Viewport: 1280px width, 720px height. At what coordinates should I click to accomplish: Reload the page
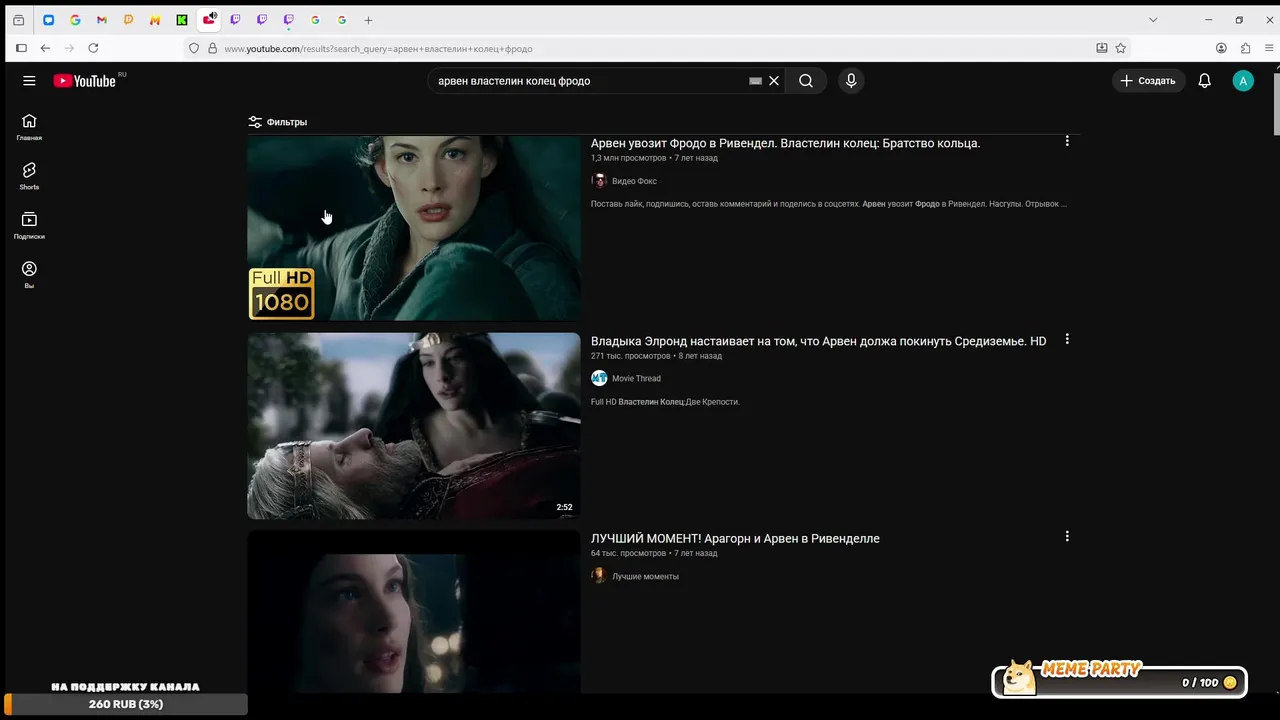click(x=93, y=48)
